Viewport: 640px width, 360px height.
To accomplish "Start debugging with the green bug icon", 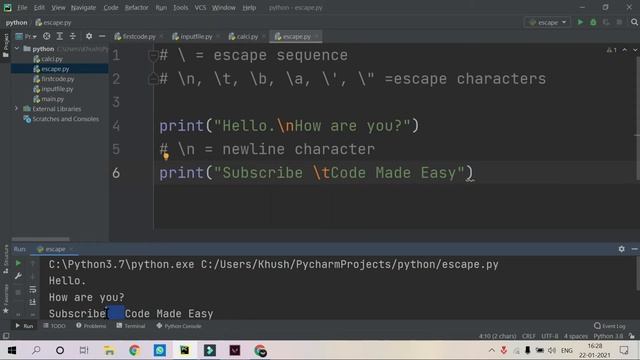I will click(593, 22).
